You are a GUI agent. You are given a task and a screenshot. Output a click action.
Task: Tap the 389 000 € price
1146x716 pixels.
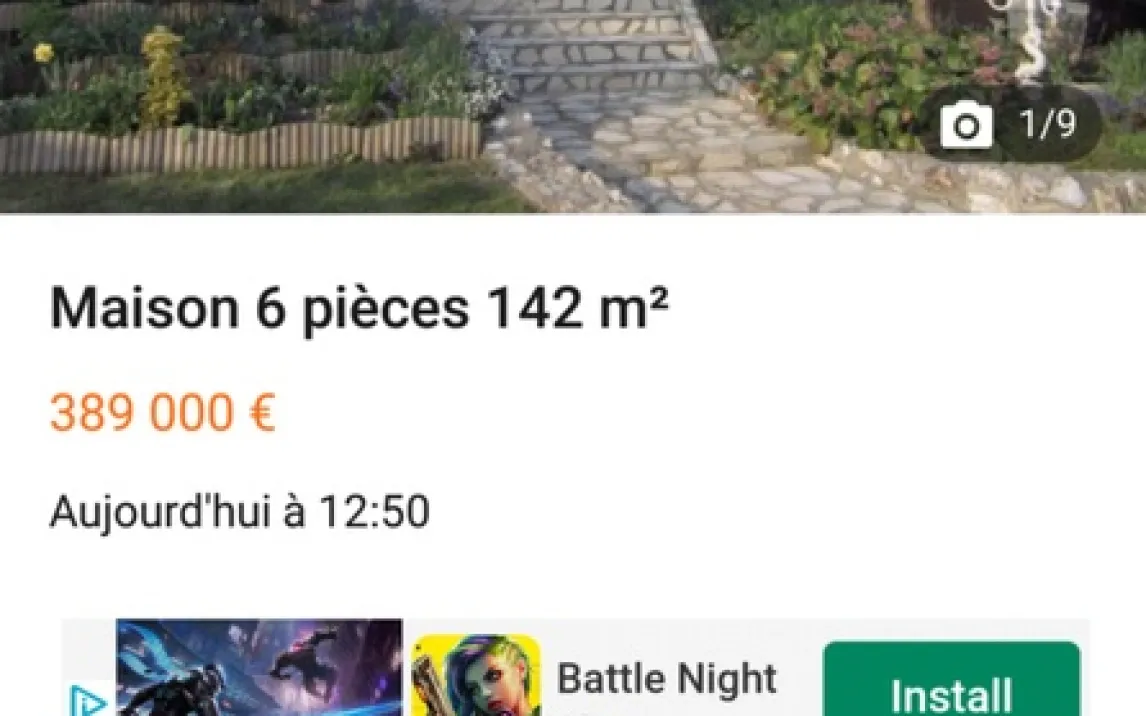pos(162,413)
